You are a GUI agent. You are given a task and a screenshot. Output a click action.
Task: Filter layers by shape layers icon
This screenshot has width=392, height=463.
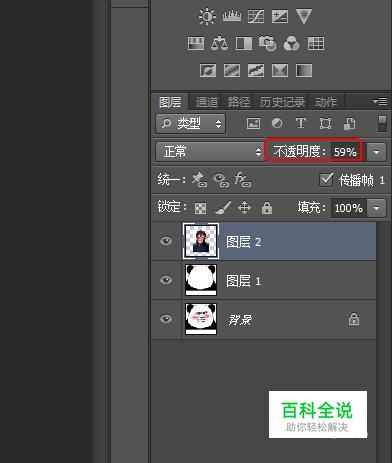325,124
